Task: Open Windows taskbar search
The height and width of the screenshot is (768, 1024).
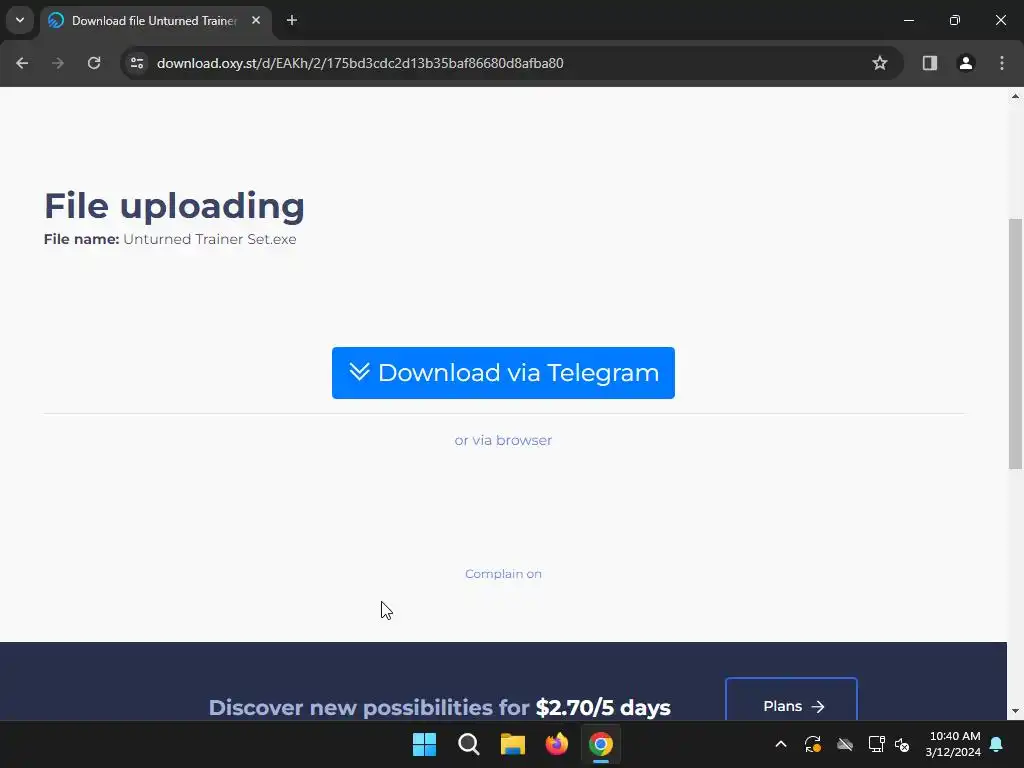Action: 468,744
